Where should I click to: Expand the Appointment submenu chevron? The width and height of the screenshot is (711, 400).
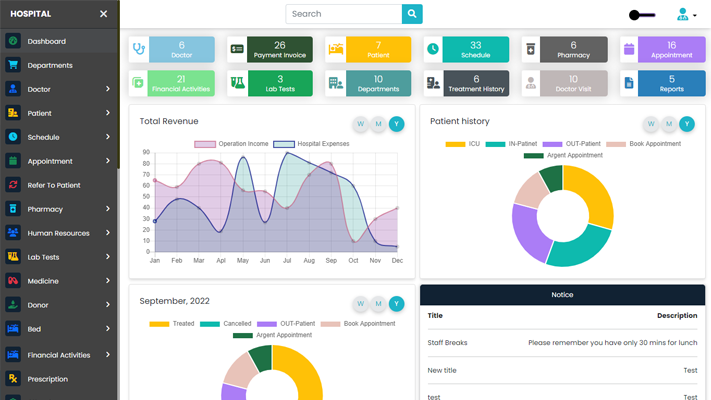click(x=107, y=161)
